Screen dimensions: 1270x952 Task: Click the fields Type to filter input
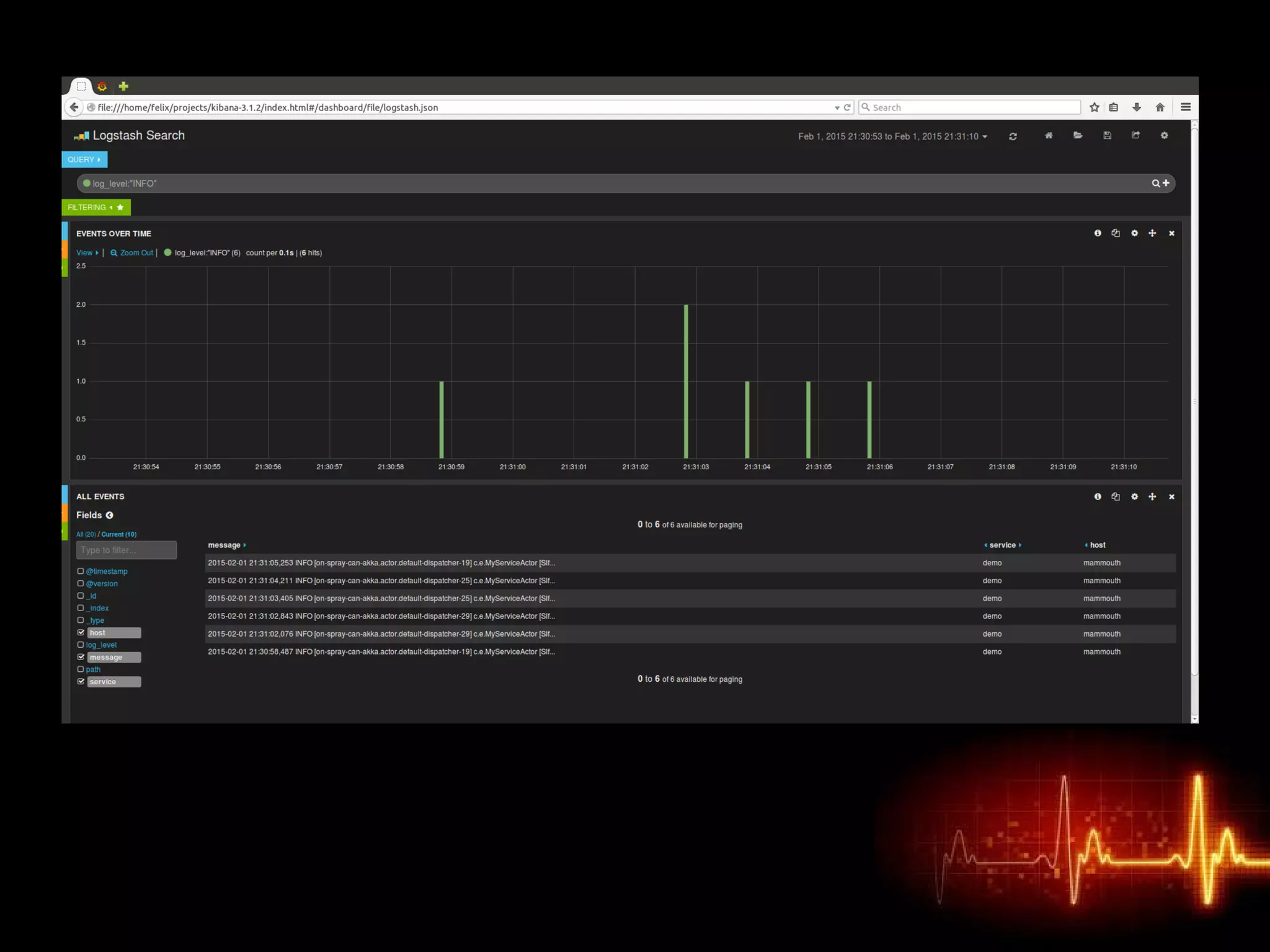pos(126,550)
